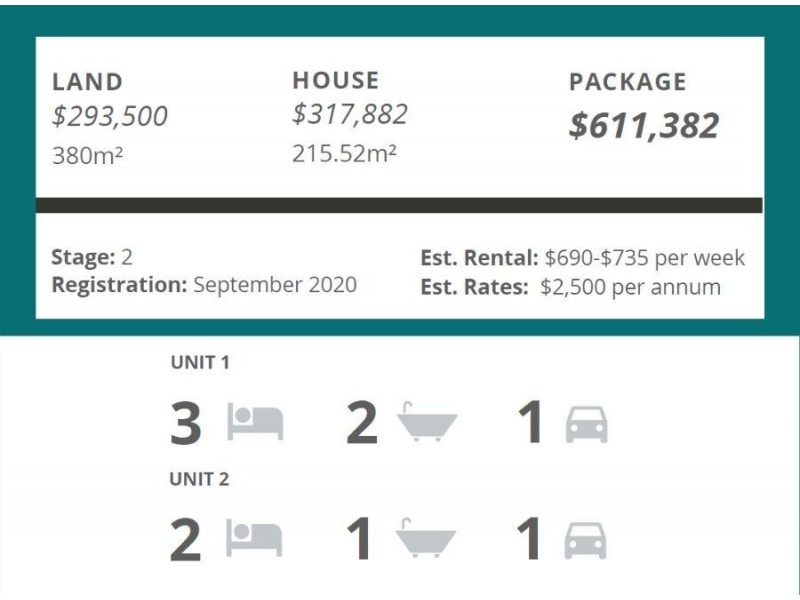Click the Unit 1 bed icon

click(255, 423)
